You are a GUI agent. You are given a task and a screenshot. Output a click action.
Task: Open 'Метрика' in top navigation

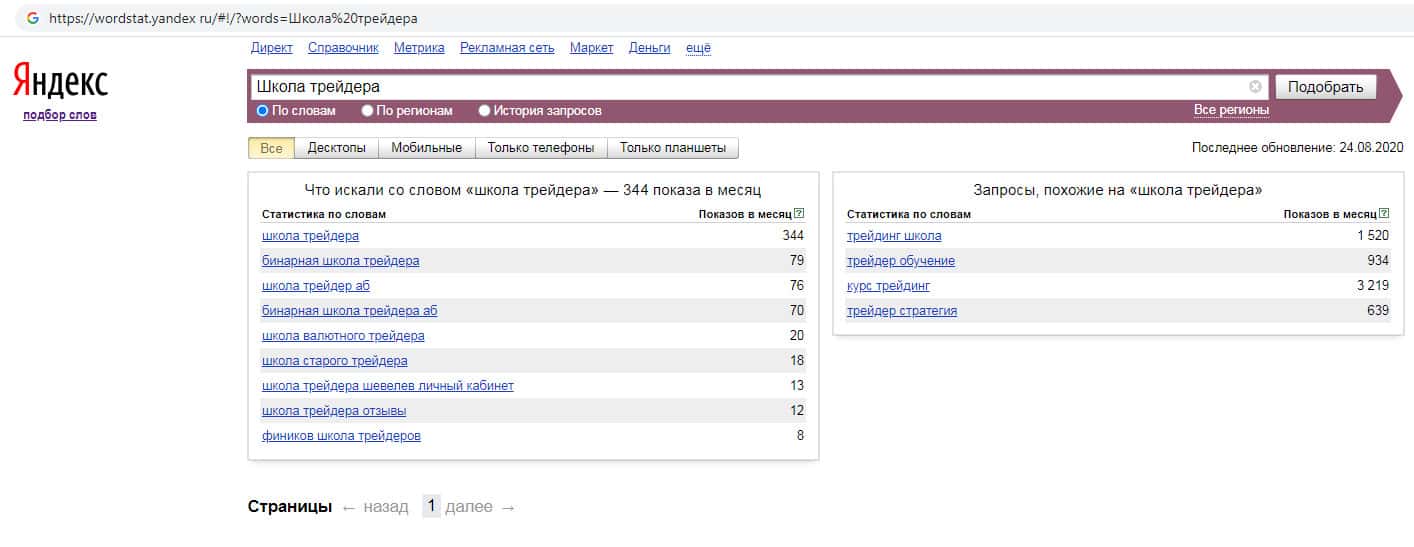pos(419,48)
